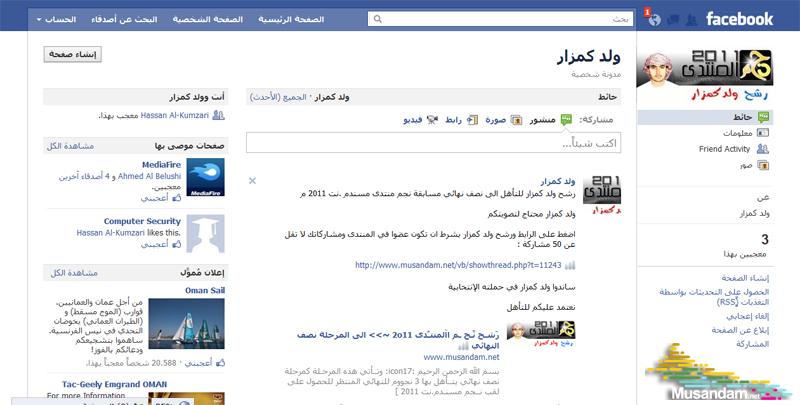Screen dimensions: 800x405
Task: Click the إنشاء صفحة button
Action: 72,55
